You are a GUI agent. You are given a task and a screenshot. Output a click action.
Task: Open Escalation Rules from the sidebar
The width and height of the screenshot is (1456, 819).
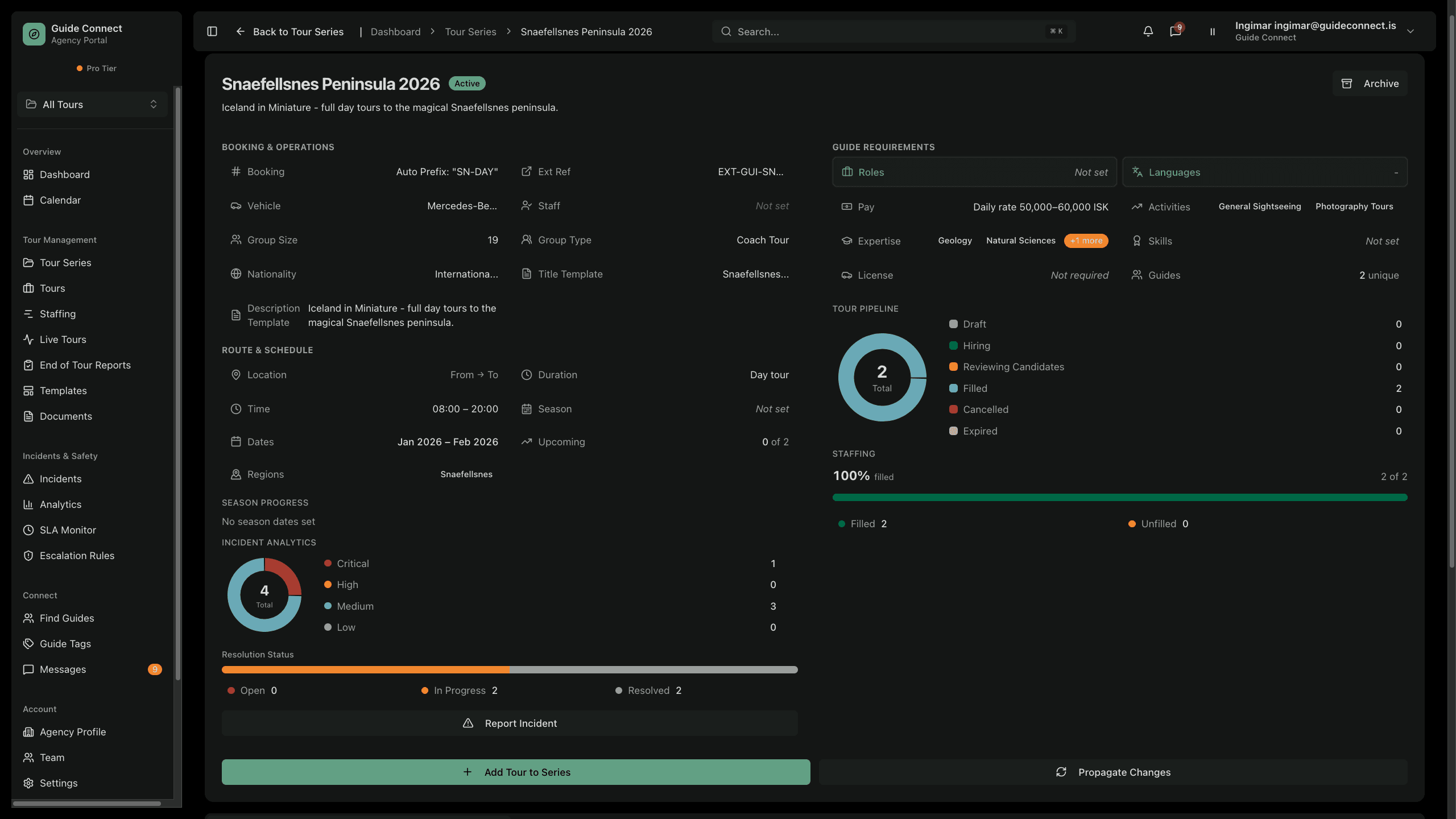76,555
